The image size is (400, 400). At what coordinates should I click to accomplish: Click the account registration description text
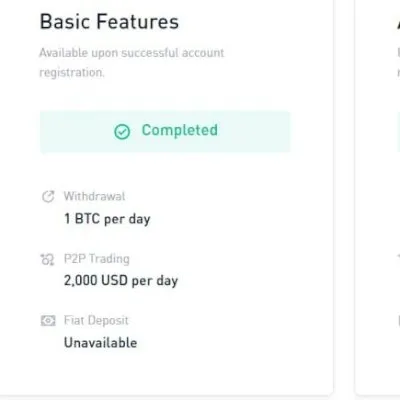click(x=132, y=62)
